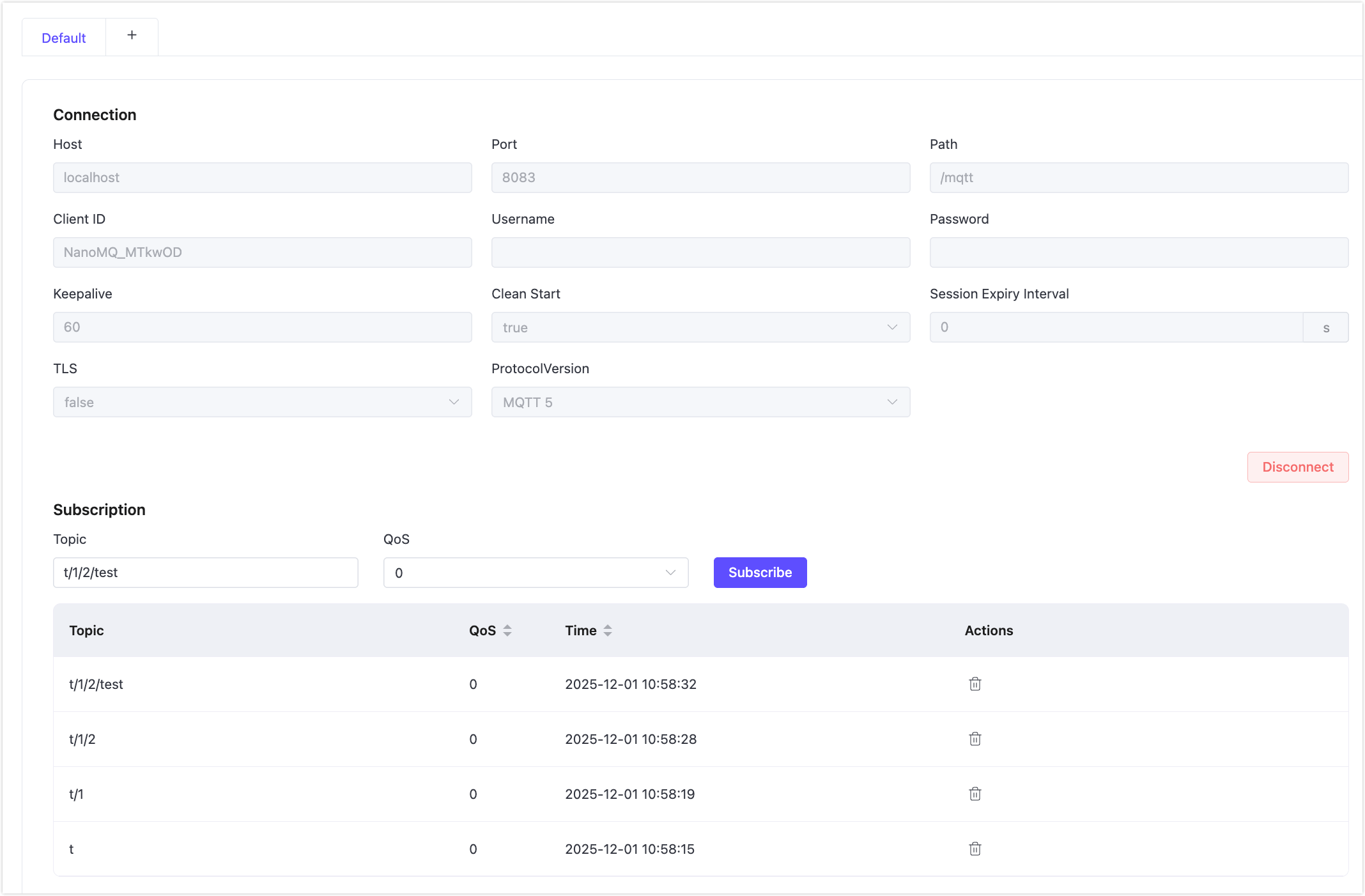Click the trash icon for topic t

click(x=975, y=849)
